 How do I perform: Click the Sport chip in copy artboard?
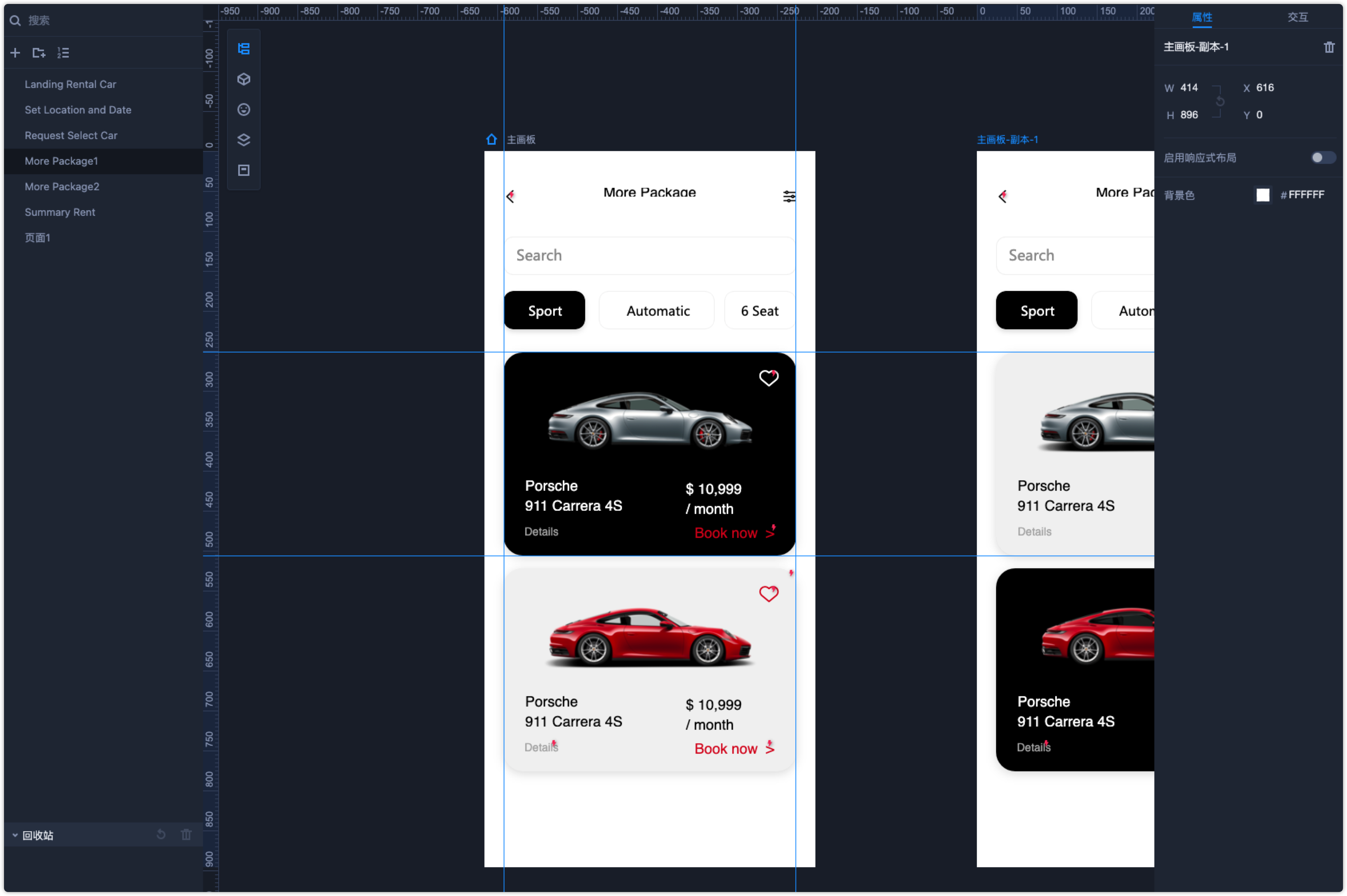[x=1037, y=310]
